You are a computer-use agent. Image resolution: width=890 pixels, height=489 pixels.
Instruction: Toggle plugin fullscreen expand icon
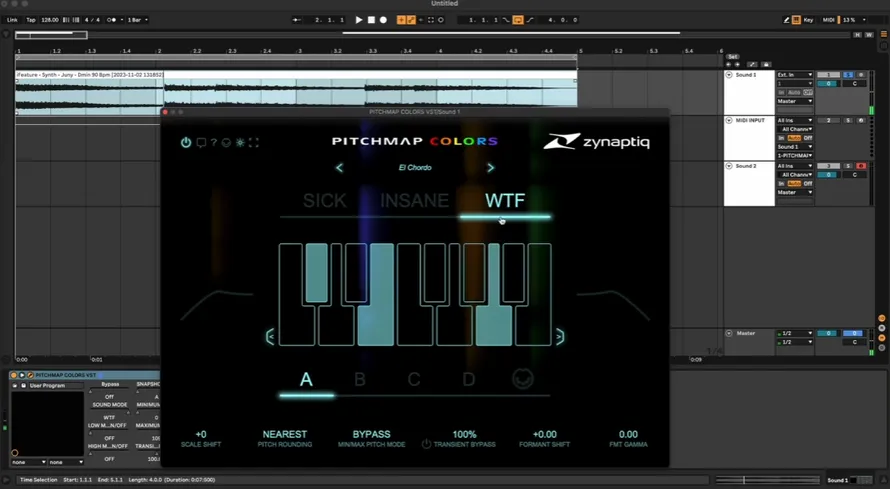[254, 142]
